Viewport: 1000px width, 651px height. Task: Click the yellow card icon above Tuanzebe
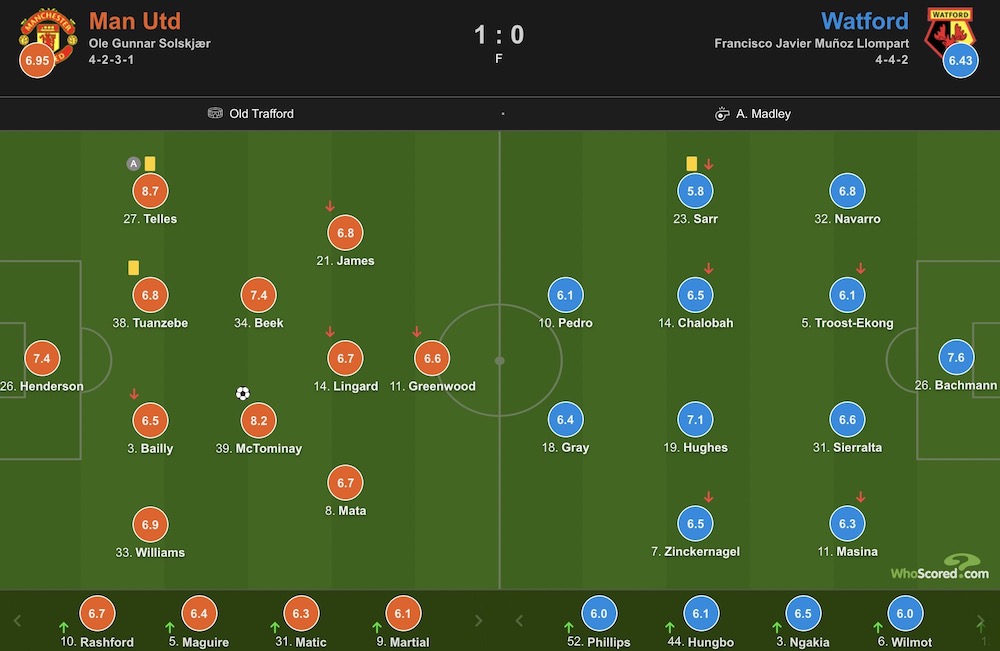133,268
